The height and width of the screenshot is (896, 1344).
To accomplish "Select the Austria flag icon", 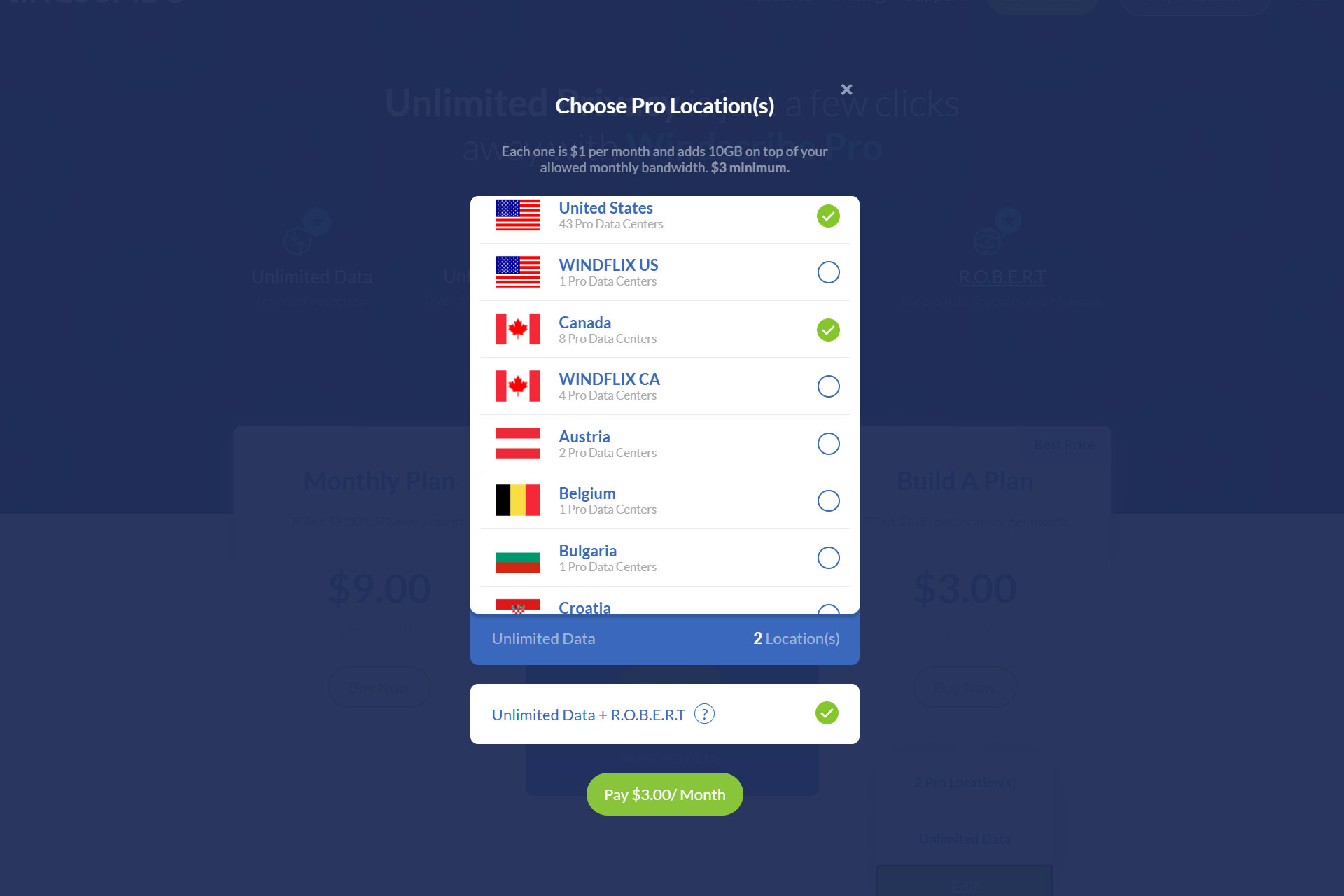I will (x=518, y=443).
